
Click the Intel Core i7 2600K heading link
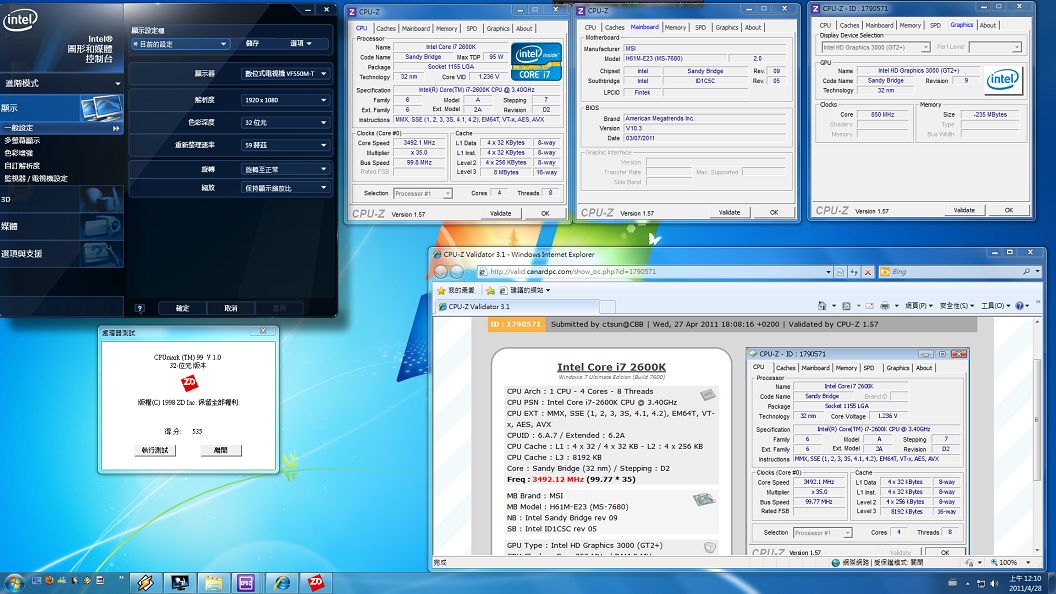612,367
